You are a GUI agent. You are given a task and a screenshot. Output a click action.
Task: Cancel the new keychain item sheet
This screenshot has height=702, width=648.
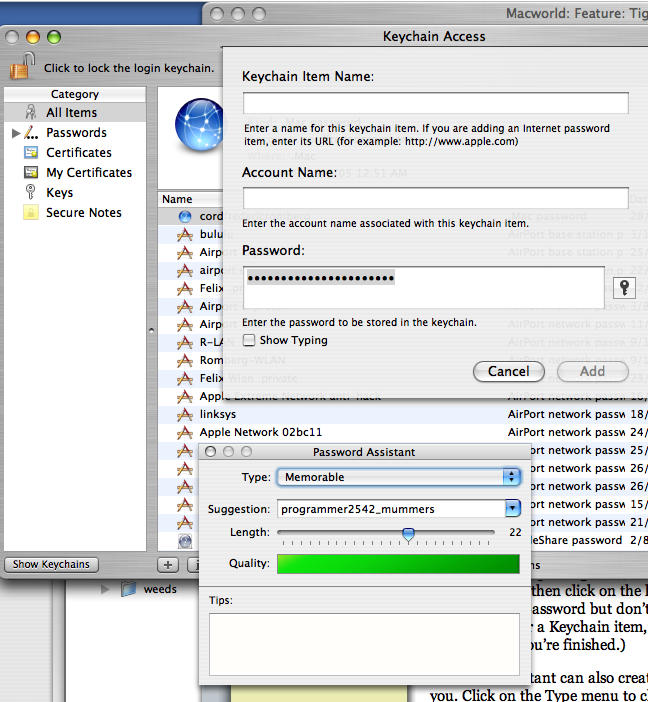coord(509,371)
